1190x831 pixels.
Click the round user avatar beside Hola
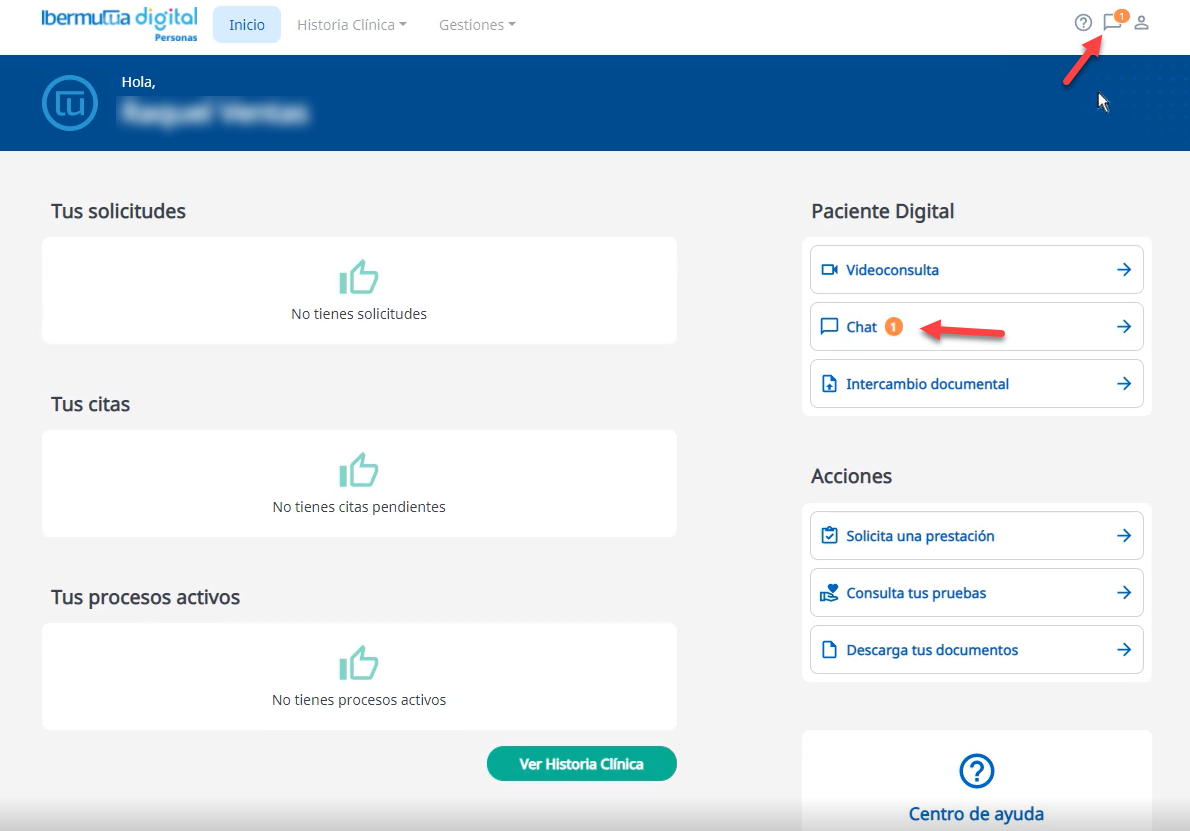pyautogui.click(x=70, y=103)
